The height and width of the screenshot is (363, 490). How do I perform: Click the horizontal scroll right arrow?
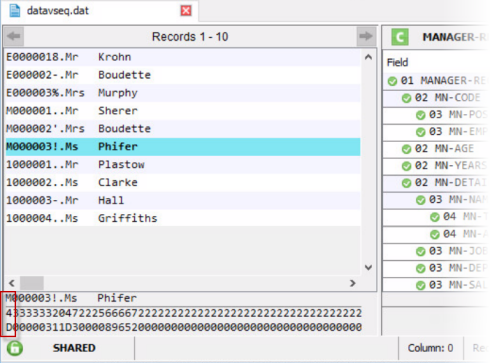[x=353, y=283]
